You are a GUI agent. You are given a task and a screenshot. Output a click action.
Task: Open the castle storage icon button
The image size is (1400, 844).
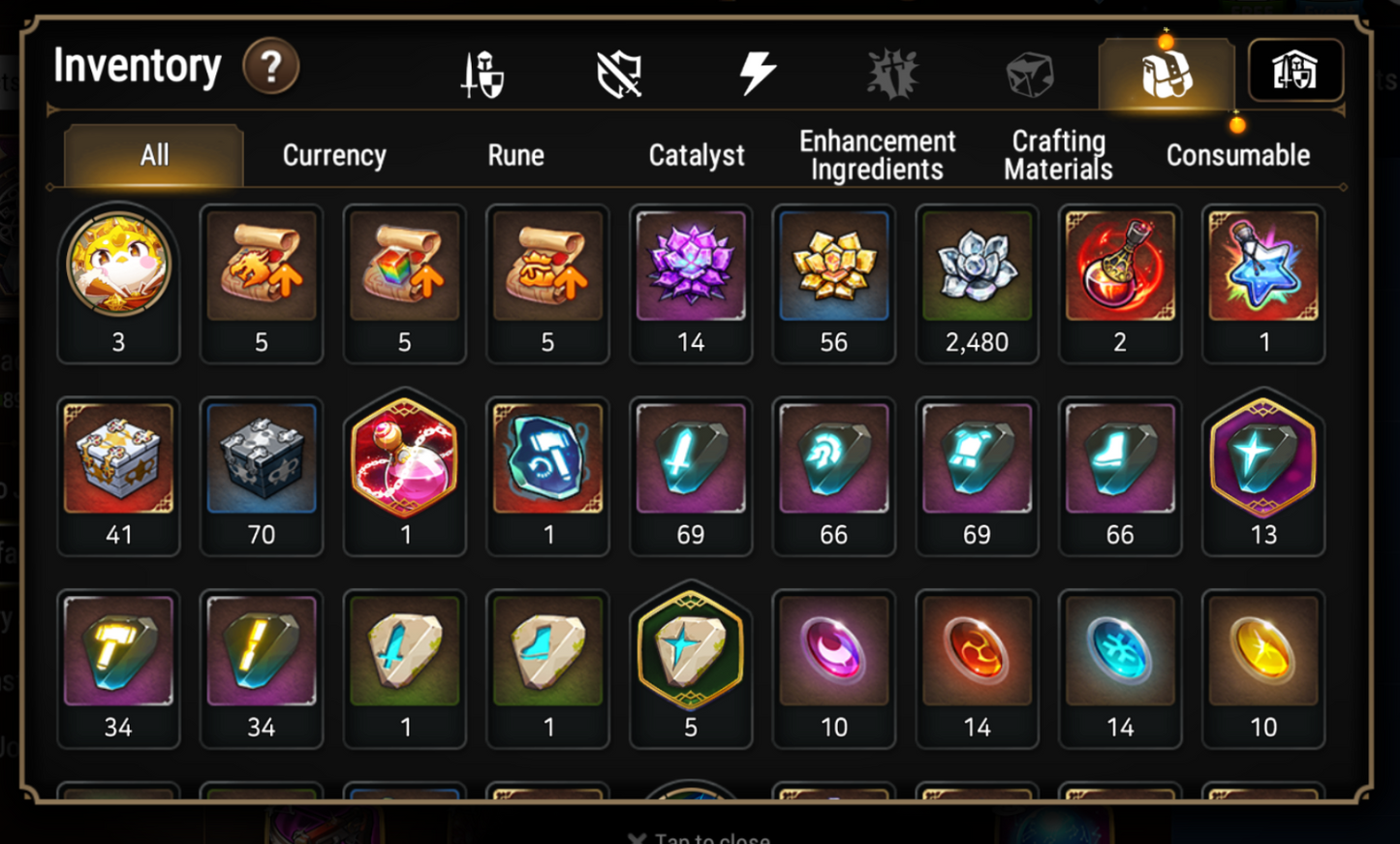point(1295,70)
